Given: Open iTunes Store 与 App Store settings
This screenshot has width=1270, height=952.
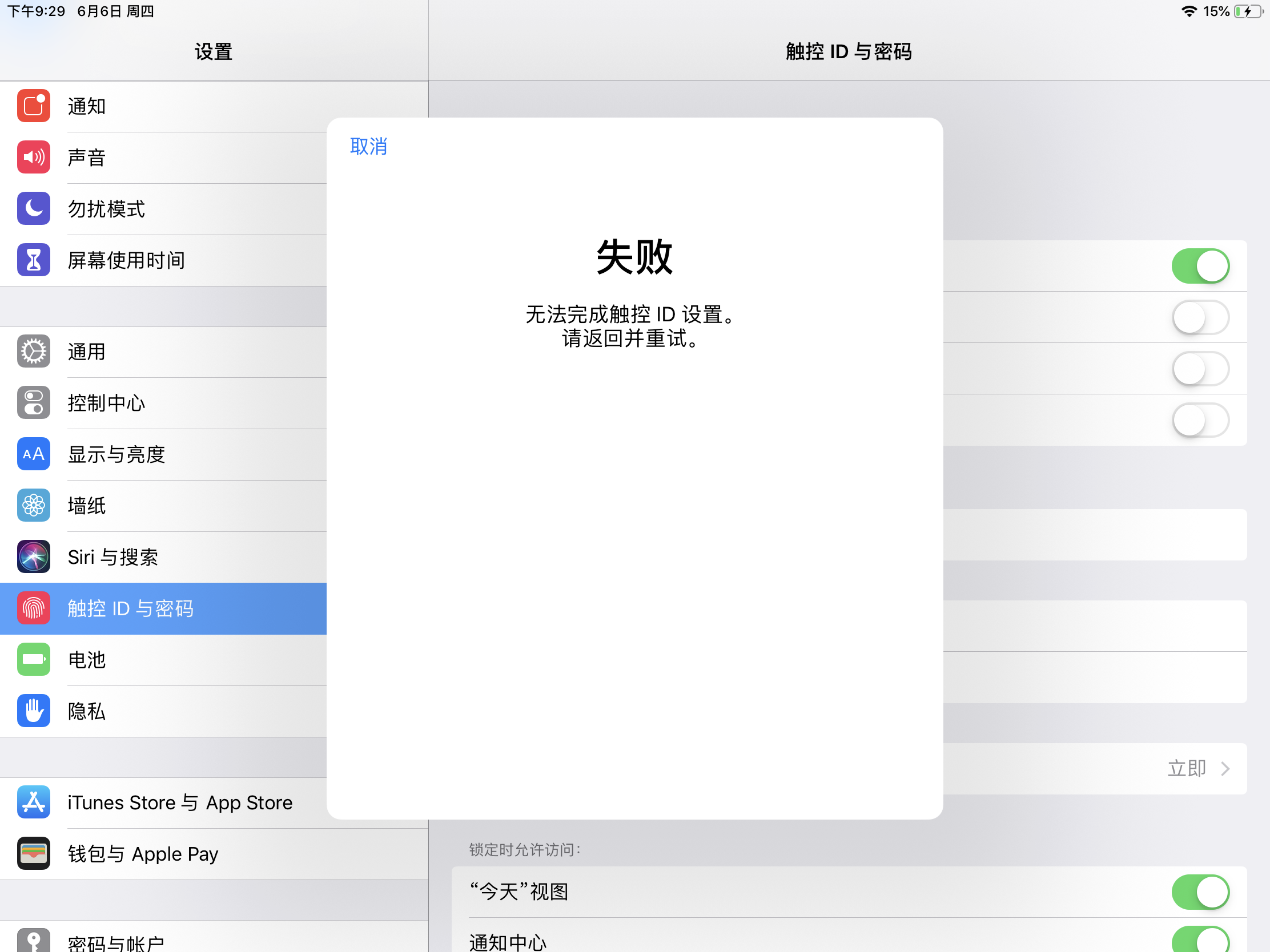Looking at the screenshot, I should coord(180,802).
